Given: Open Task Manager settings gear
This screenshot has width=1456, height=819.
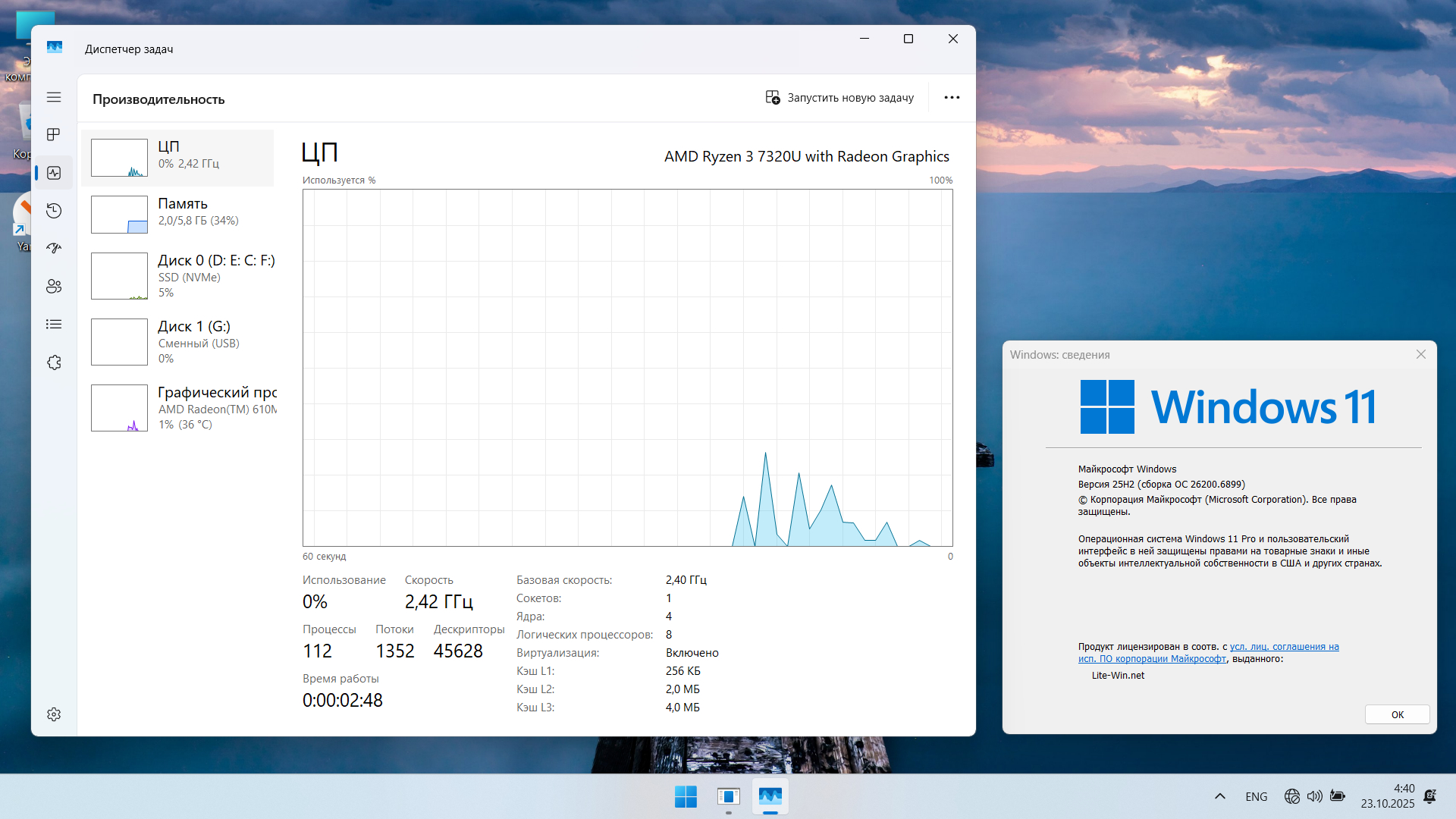Looking at the screenshot, I should point(54,714).
